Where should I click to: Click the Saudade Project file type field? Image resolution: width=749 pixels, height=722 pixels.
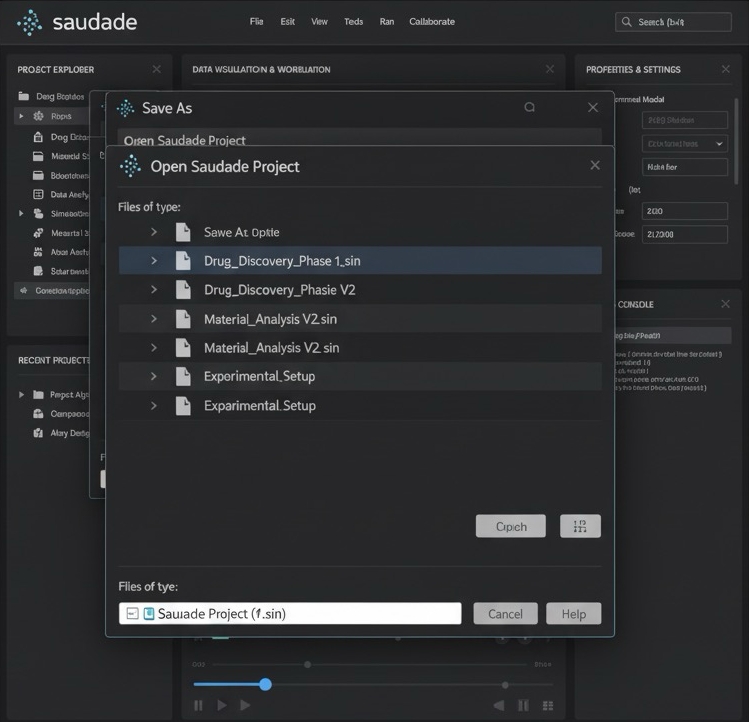point(290,614)
